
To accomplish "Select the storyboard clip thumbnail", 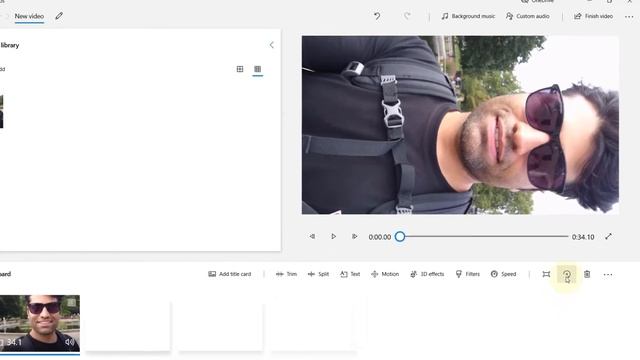I will tap(40, 323).
